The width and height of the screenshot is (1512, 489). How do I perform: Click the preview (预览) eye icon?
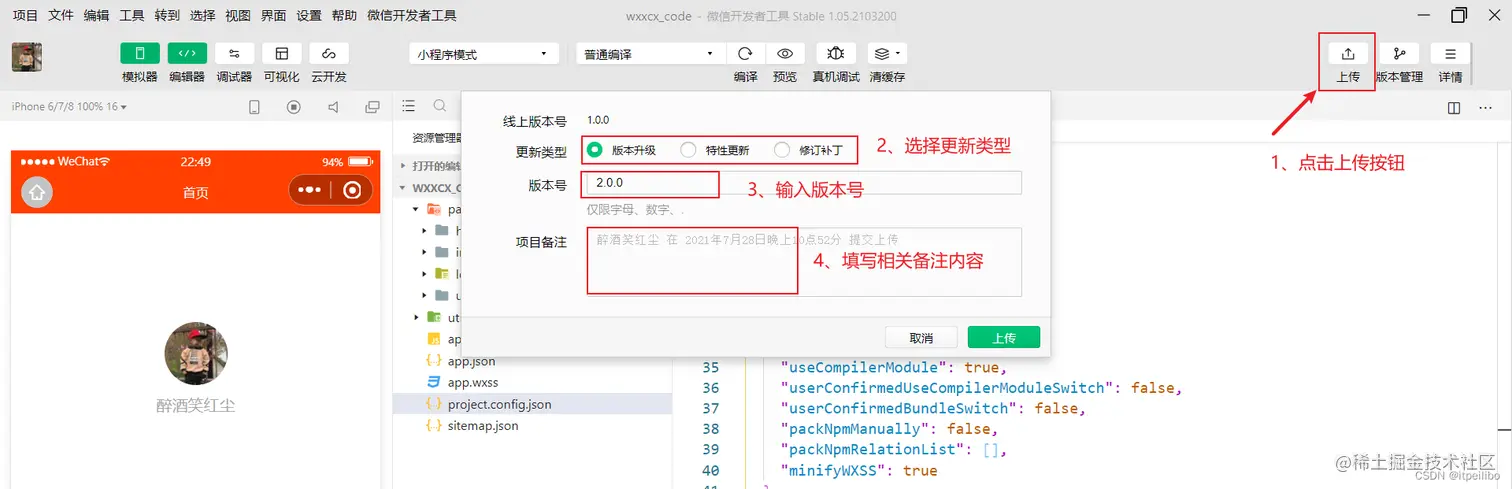click(785, 54)
